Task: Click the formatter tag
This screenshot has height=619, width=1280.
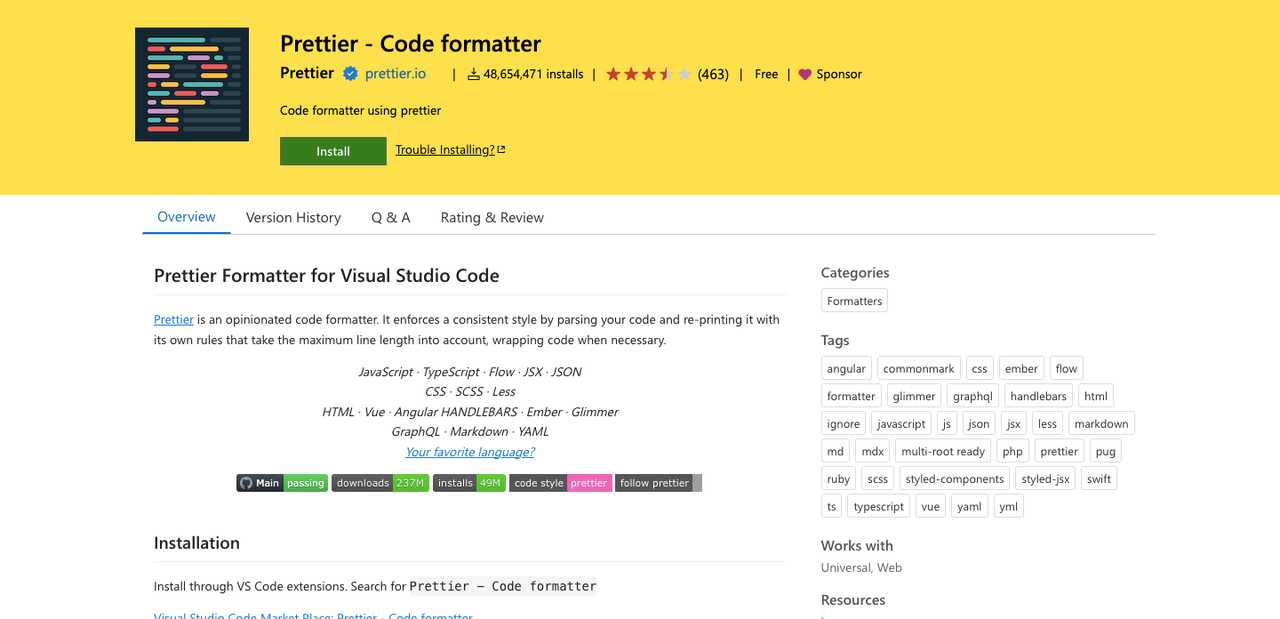Action: click(x=851, y=396)
